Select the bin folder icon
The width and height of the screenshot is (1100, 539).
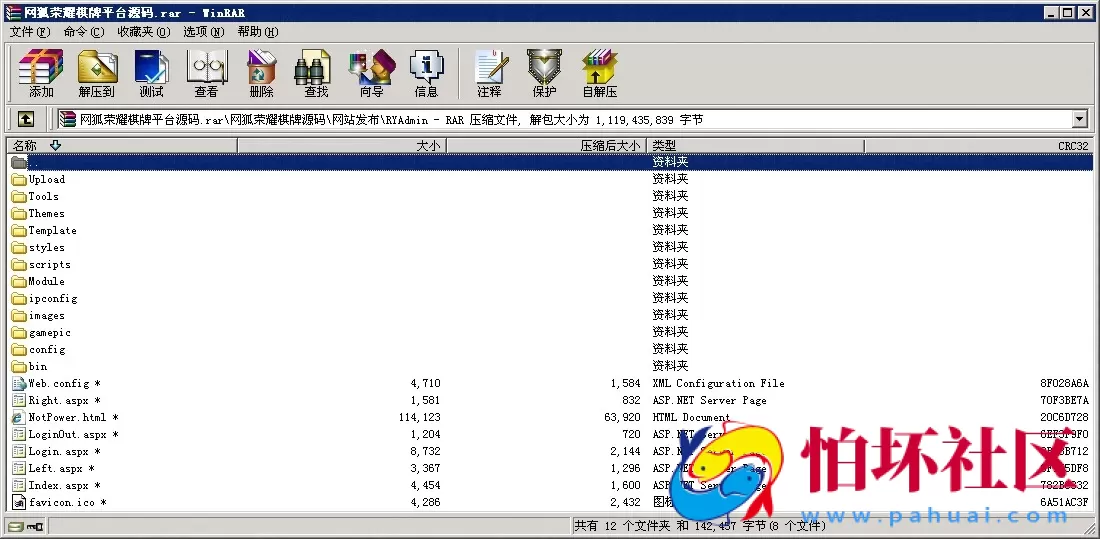tap(19, 366)
